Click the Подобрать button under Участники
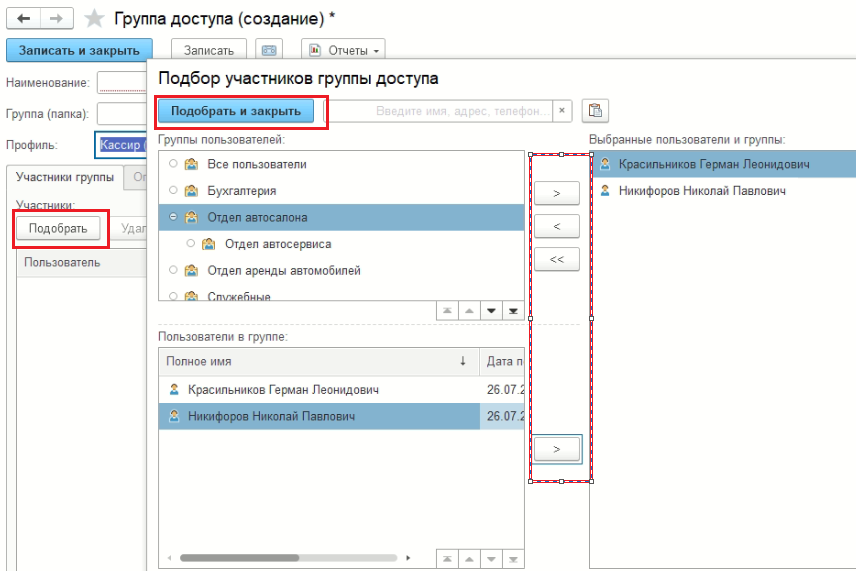Viewport: 856px width, 571px height. point(57,228)
